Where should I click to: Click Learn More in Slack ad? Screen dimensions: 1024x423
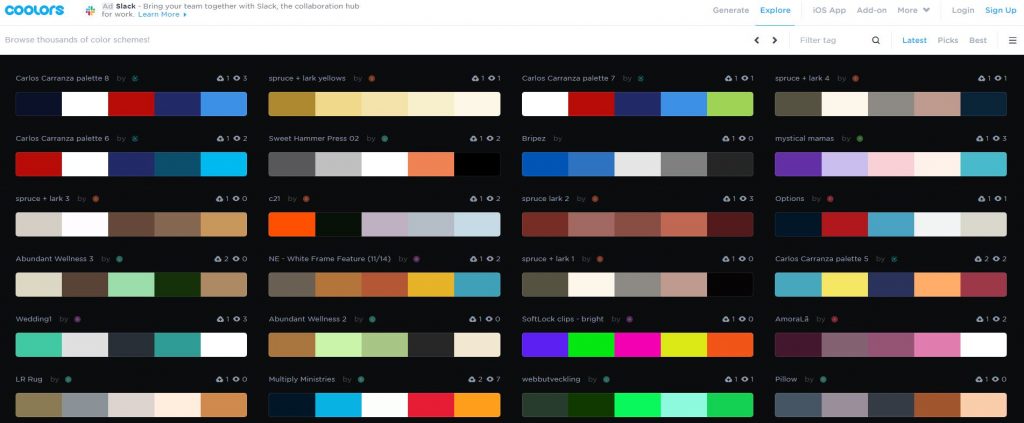point(162,14)
